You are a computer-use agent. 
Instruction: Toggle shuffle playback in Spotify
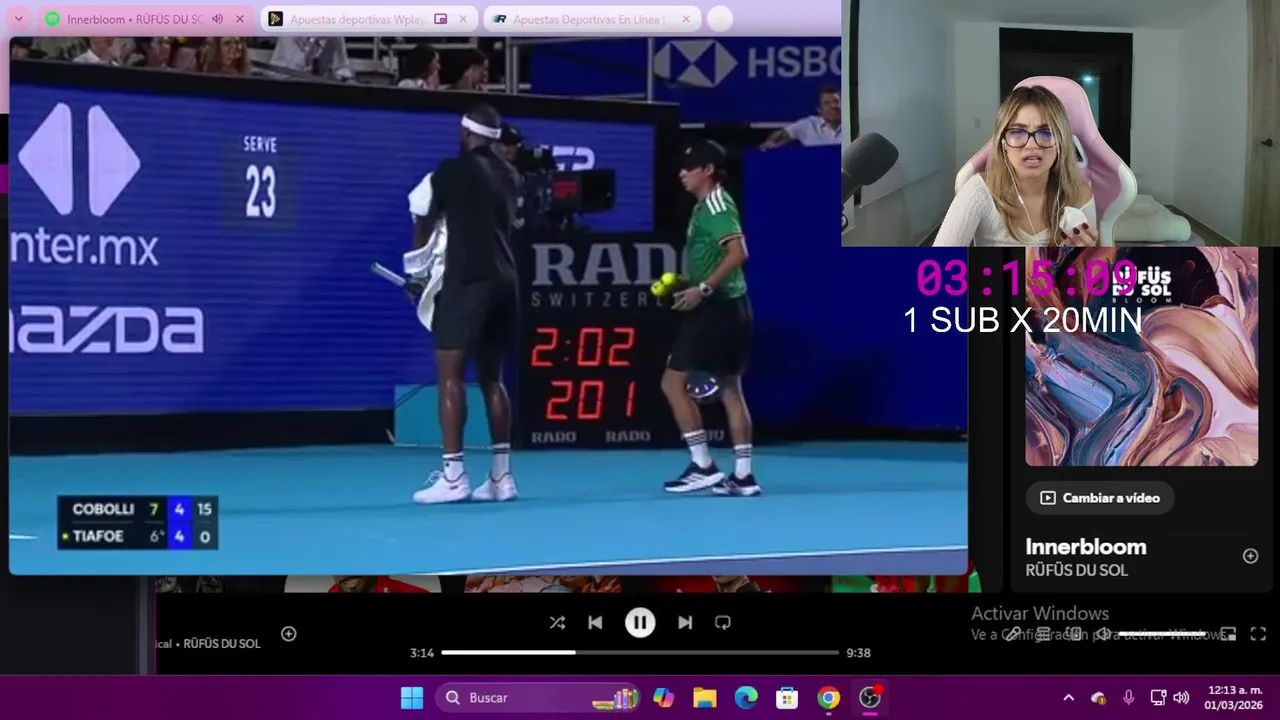tap(557, 623)
